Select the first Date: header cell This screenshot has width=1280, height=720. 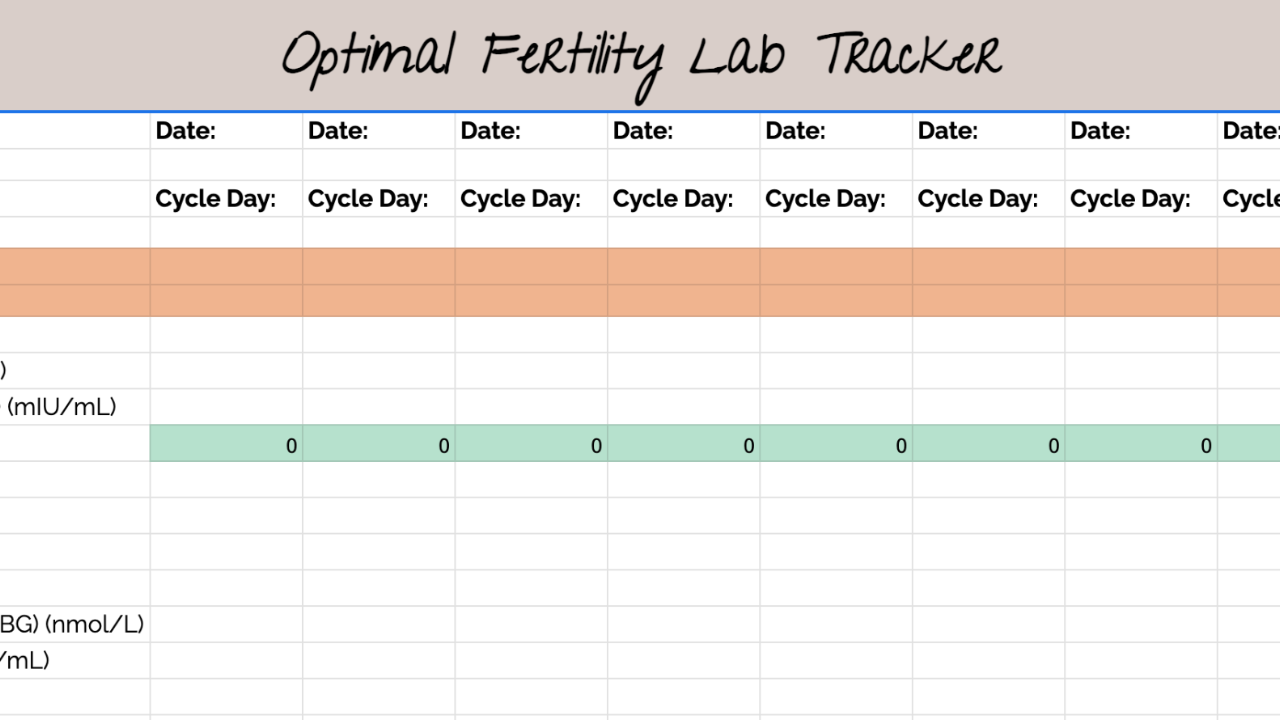point(226,131)
